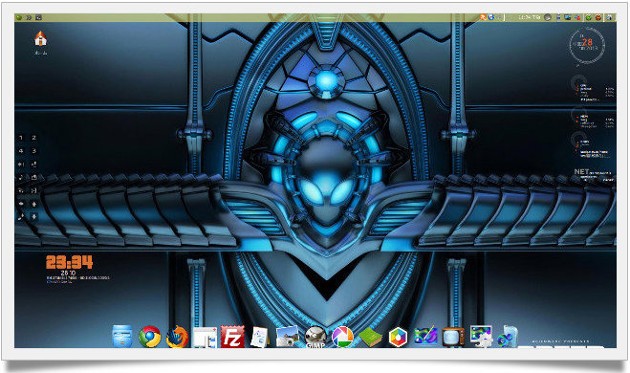Click the orange RSS tray icon

pyautogui.click(x=483, y=17)
